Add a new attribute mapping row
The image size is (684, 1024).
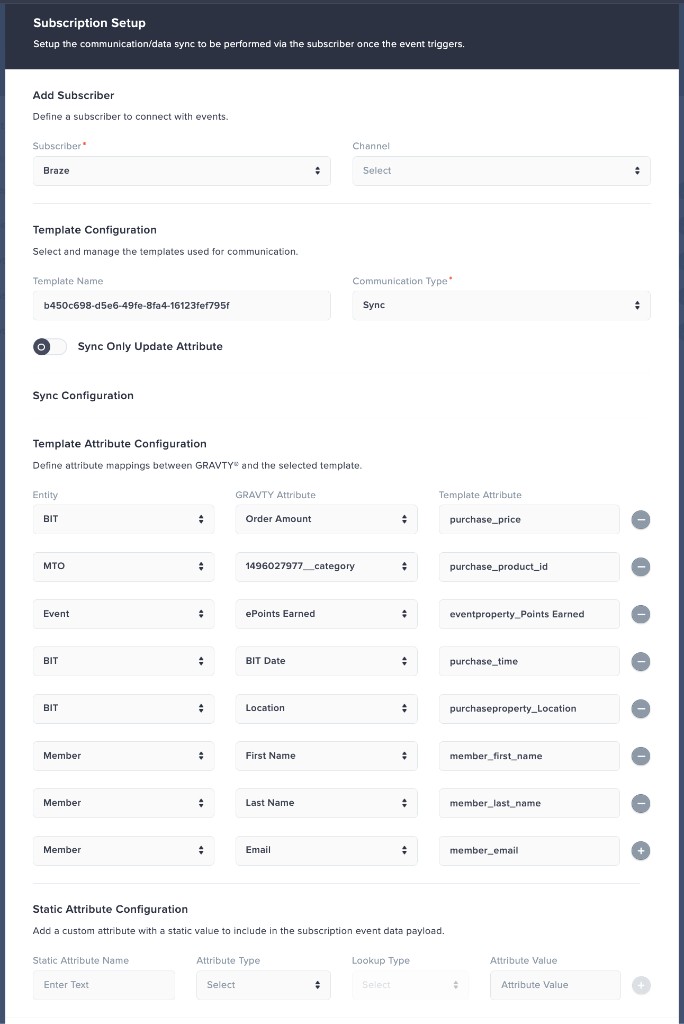640,850
